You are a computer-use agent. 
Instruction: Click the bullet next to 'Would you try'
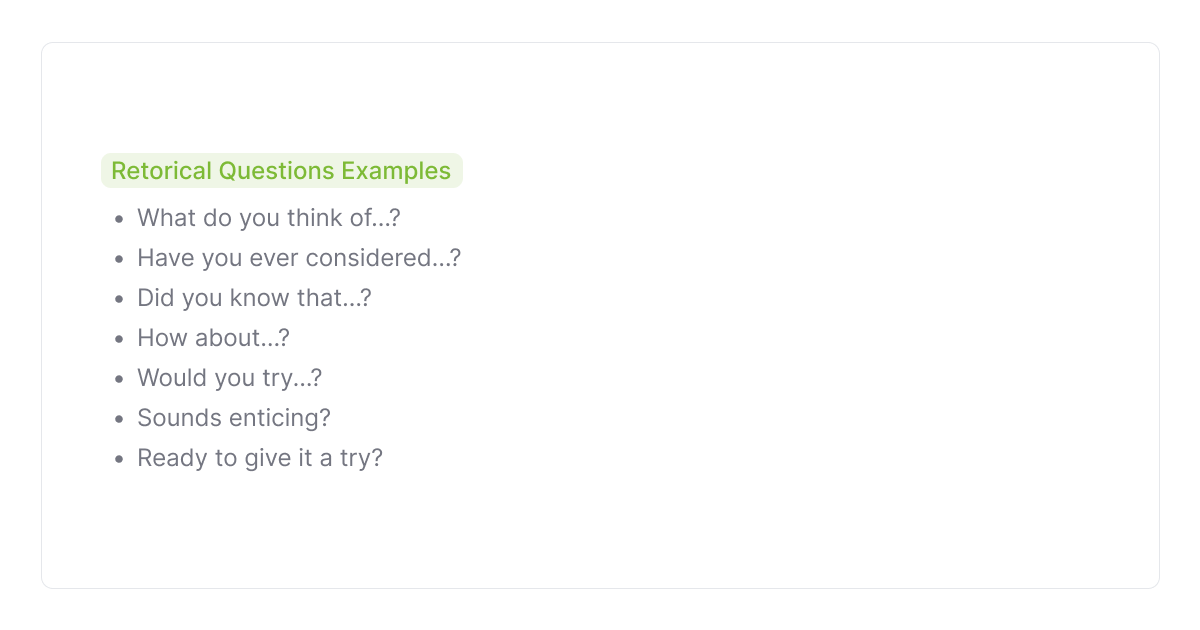coord(120,379)
